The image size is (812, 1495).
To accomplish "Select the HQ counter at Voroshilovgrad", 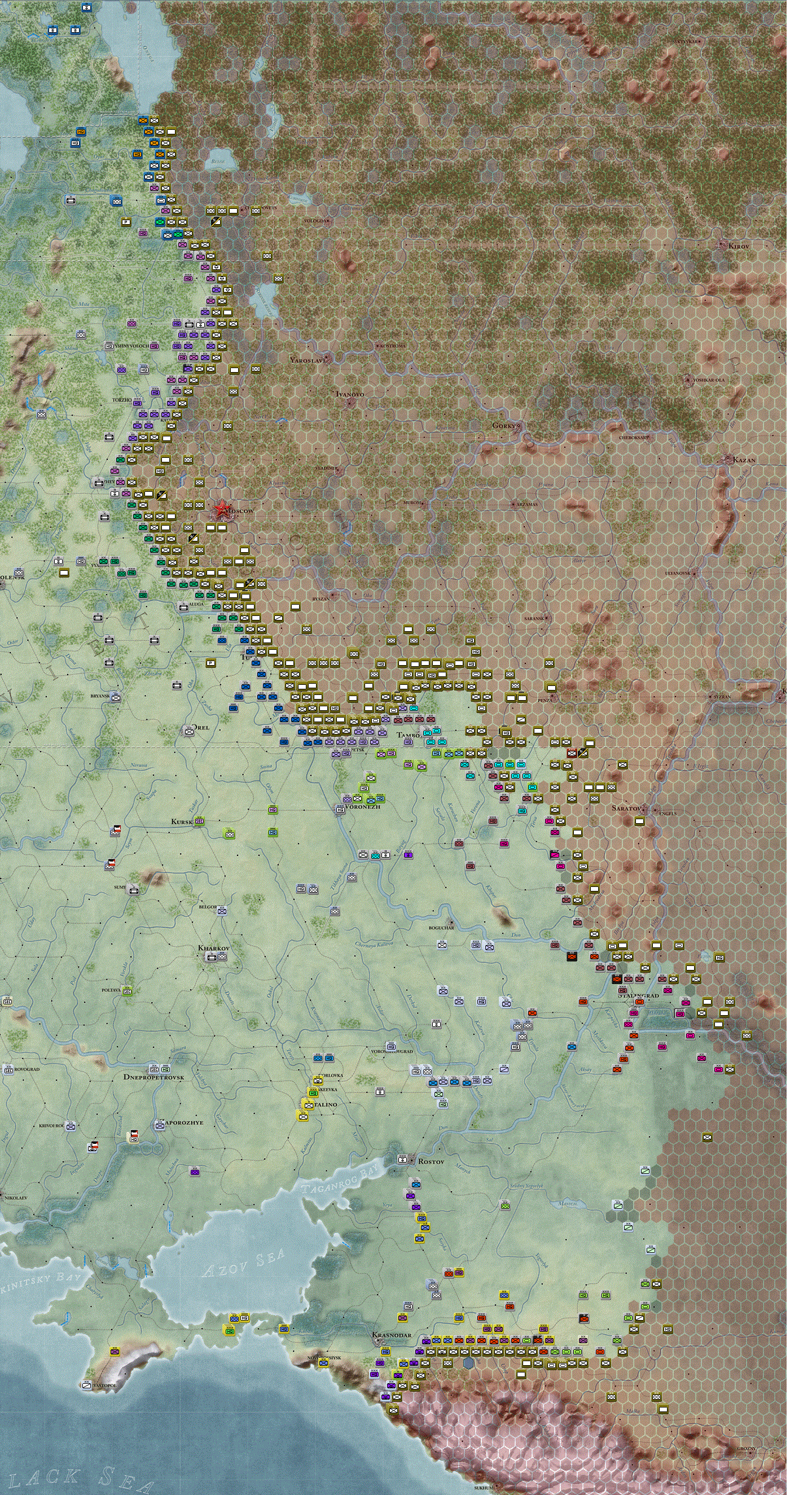I will (391, 1046).
